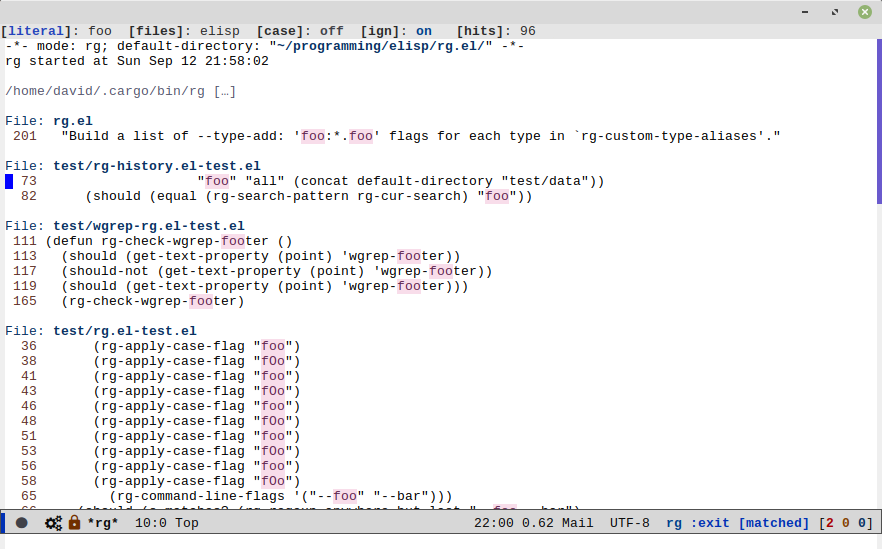Viewport: 882px width, 549px height.
Task: Maximize the Emacs window
Action: (x=835, y=12)
